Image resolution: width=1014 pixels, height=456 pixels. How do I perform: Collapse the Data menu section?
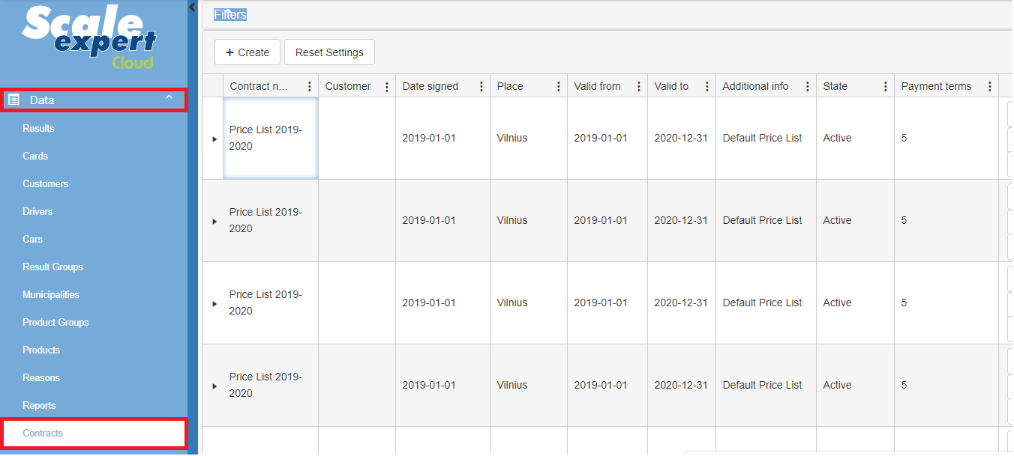point(169,98)
